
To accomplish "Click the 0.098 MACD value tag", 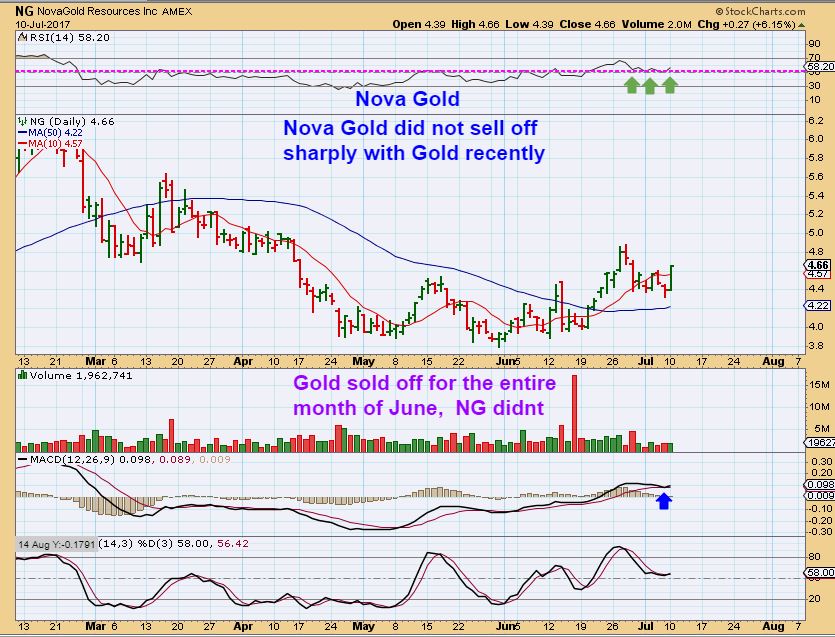I will coord(820,485).
